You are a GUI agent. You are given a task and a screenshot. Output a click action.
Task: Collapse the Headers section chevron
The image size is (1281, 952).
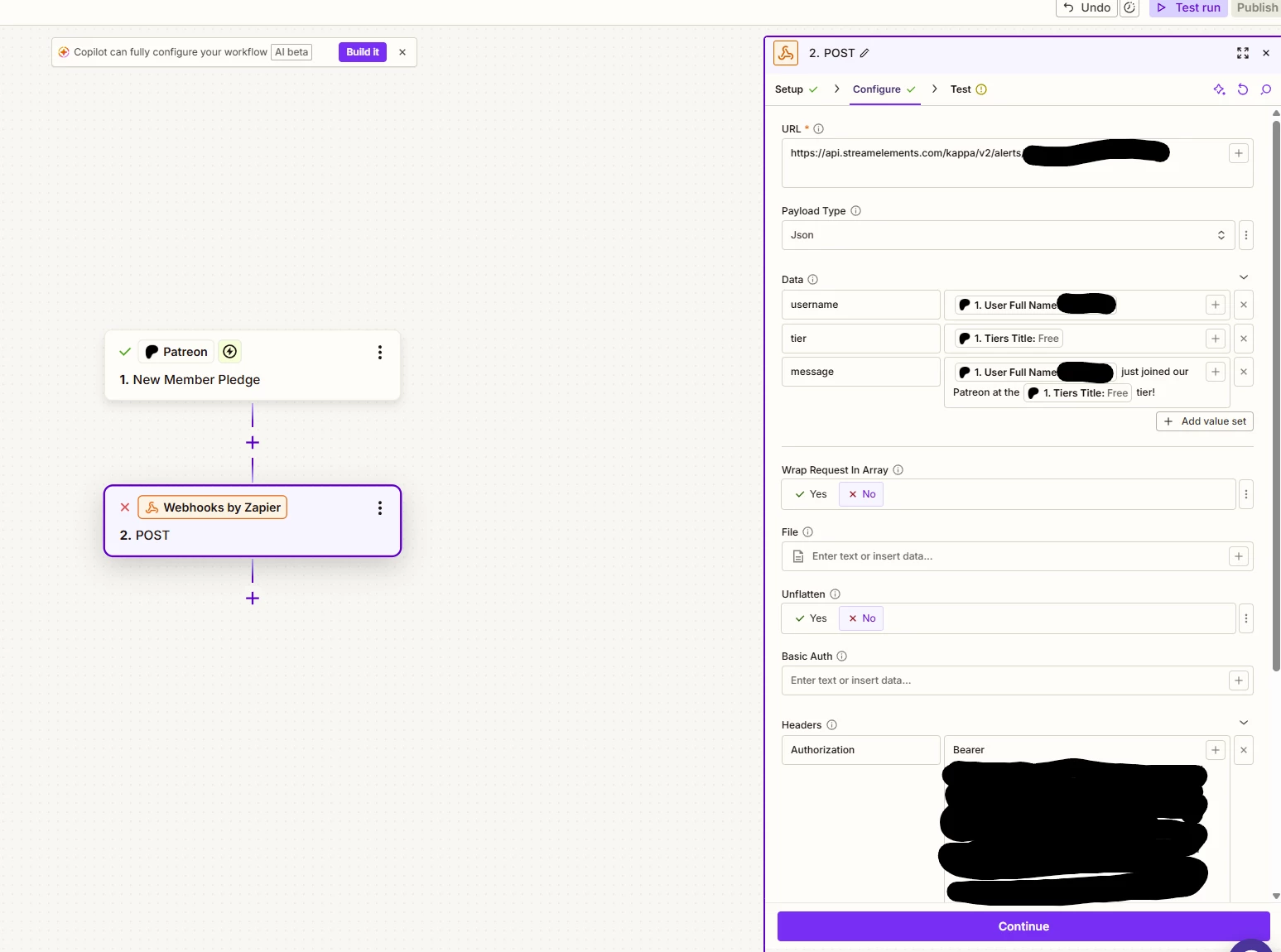tap(1244, 723)
